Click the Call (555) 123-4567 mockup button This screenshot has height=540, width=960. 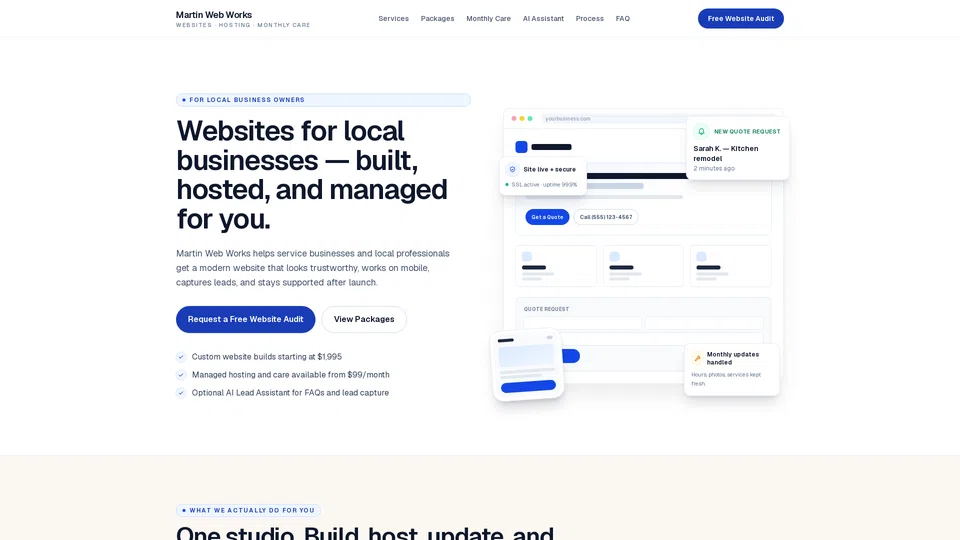coord(606,217)
